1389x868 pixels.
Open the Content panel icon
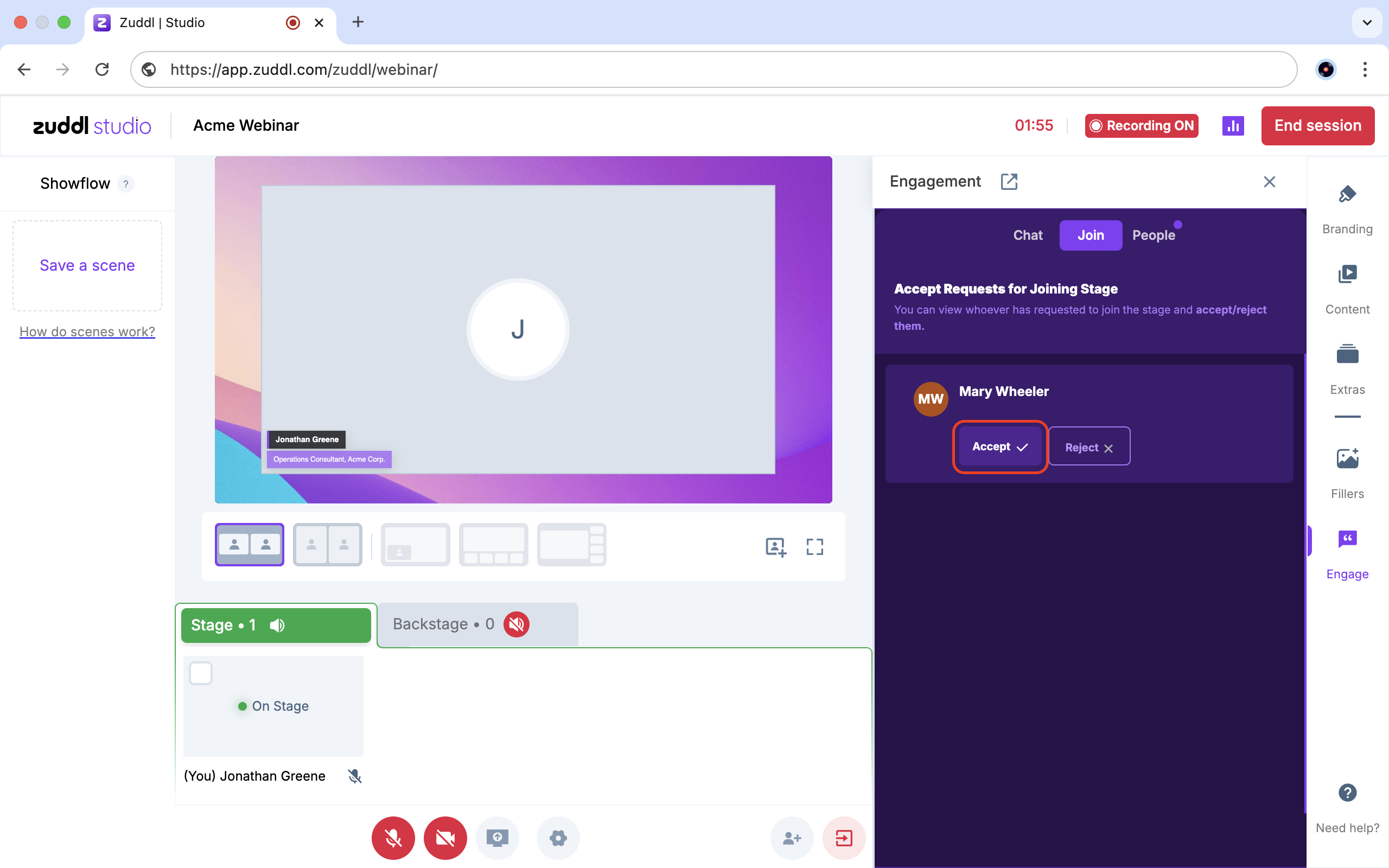[1347, 275]
